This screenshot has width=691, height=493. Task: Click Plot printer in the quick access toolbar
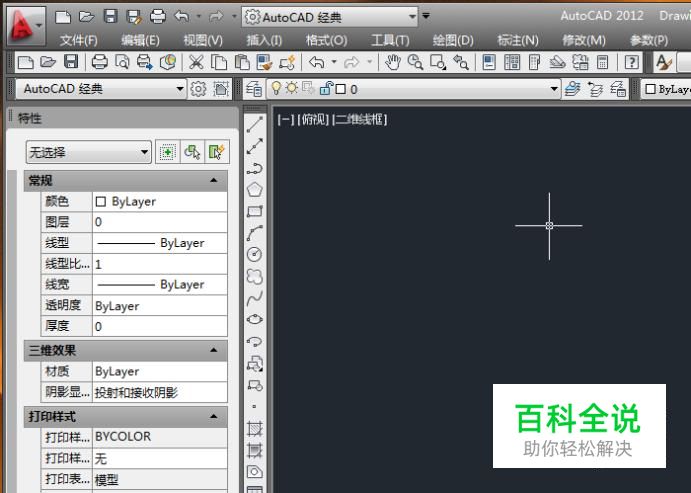[158, 17]
